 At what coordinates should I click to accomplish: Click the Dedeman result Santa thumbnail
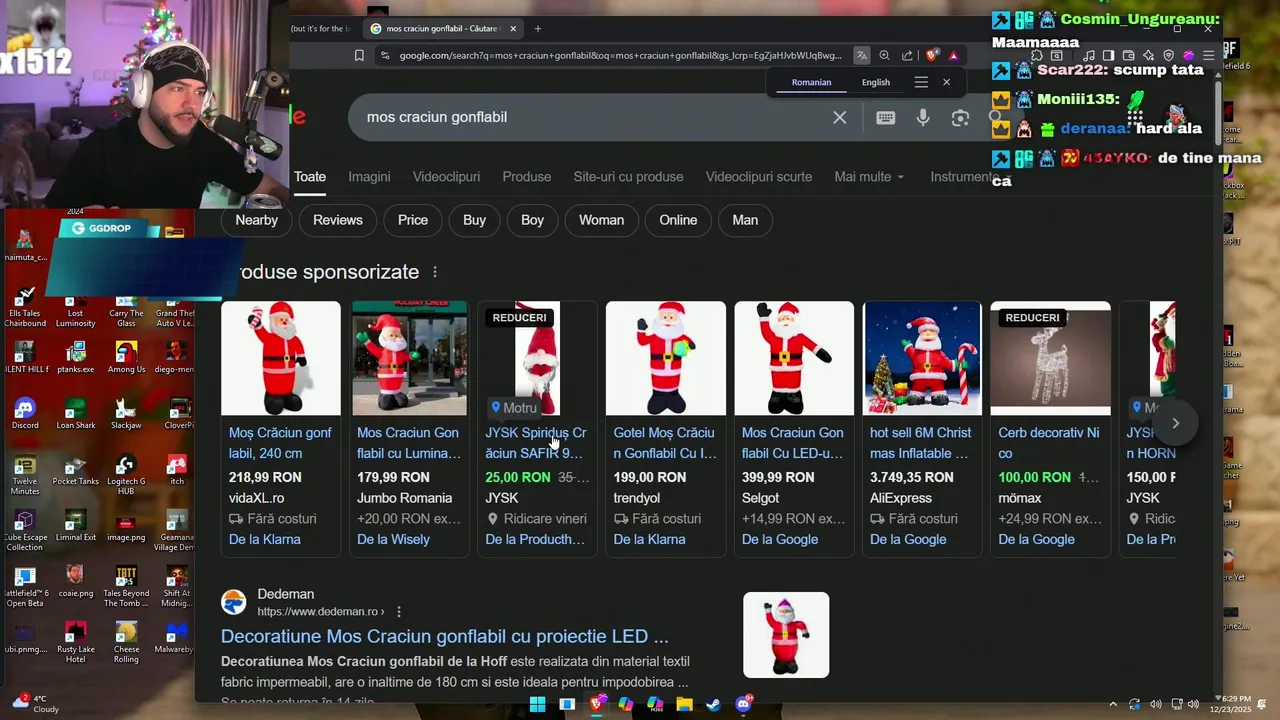(x=786, y=635)
